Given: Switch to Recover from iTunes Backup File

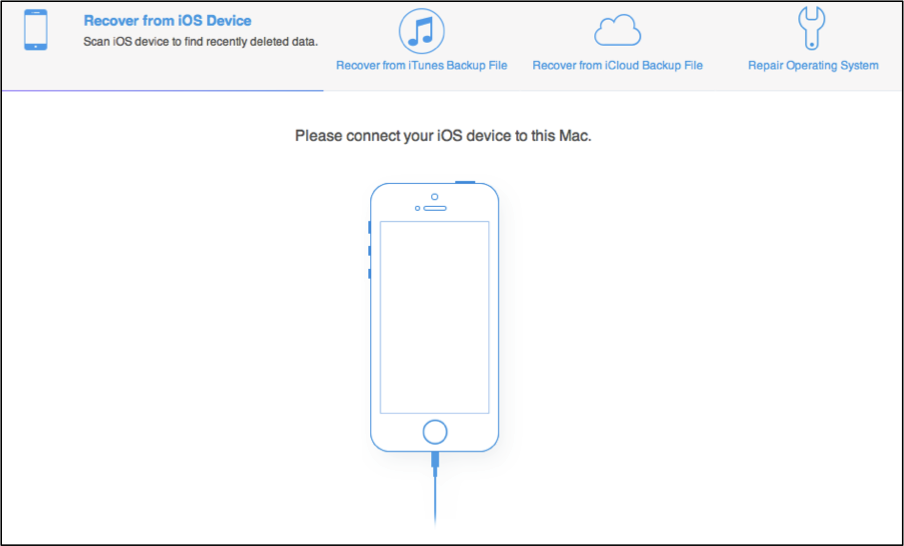Looking at the screenshot, I should [421, 66].
